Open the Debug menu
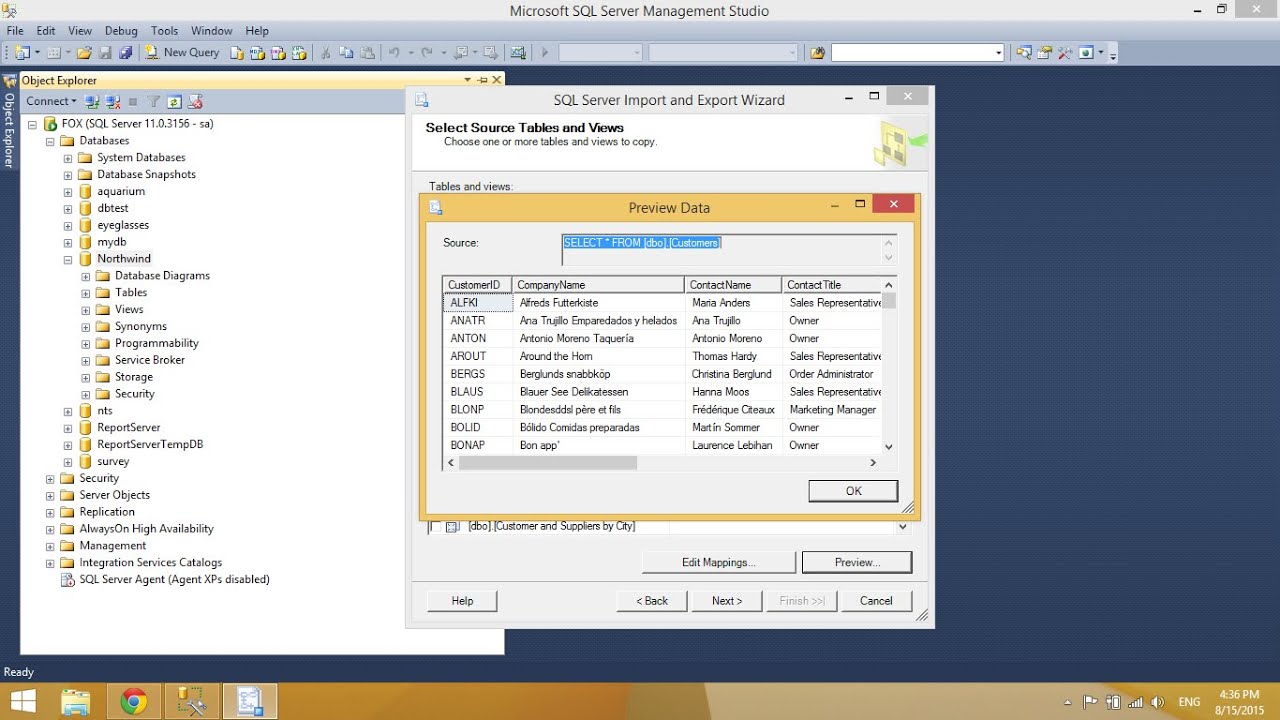The width and height of the screenshot is (1280, 720). click(x=121, y=31)
